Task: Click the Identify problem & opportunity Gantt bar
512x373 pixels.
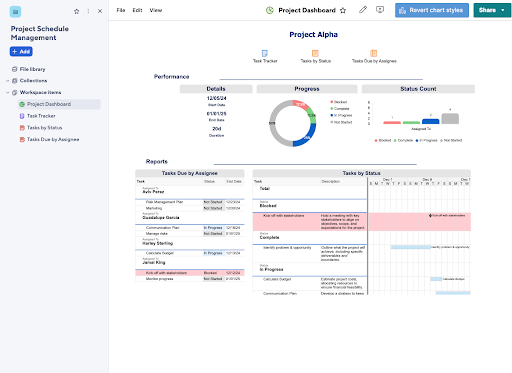Action: [x=411, y=247]
